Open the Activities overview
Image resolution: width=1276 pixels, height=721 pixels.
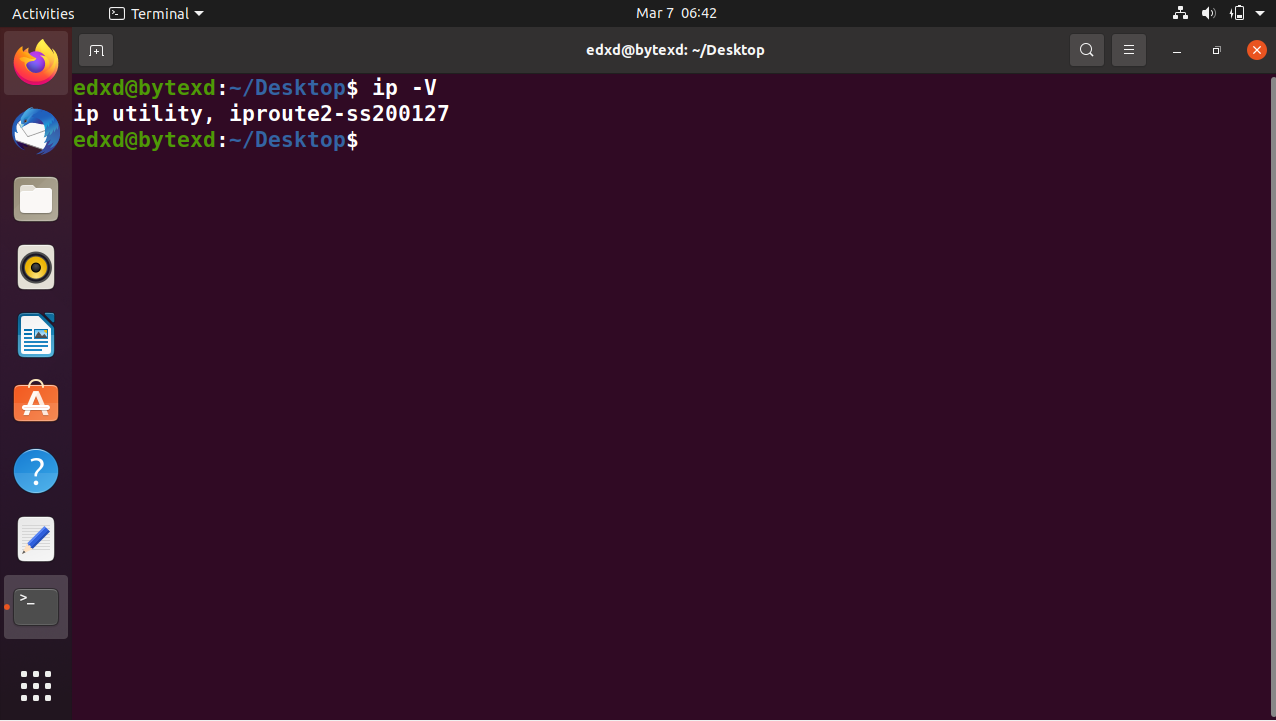43,13
